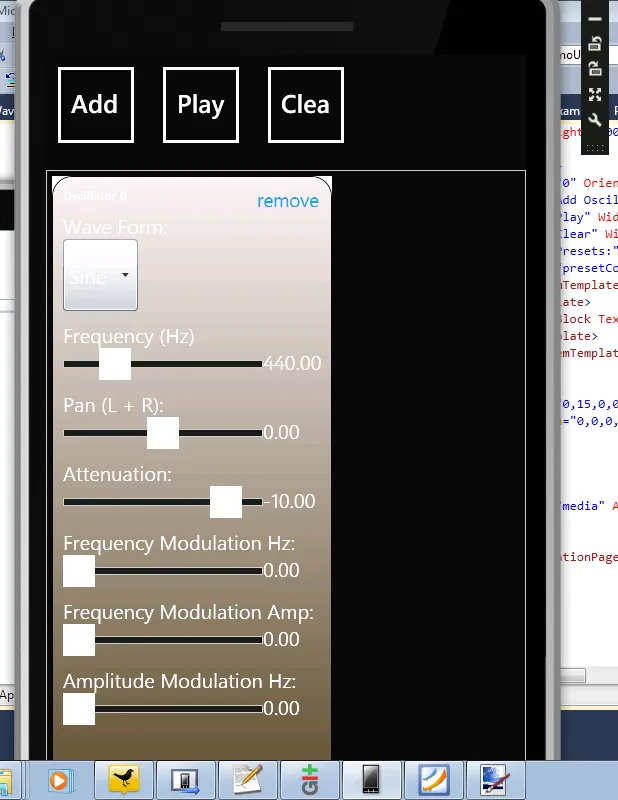Screen dimensions: 618x800
Task: Click the 'presets:' code line in Visual Studio
Action: (x=589, y=251)
